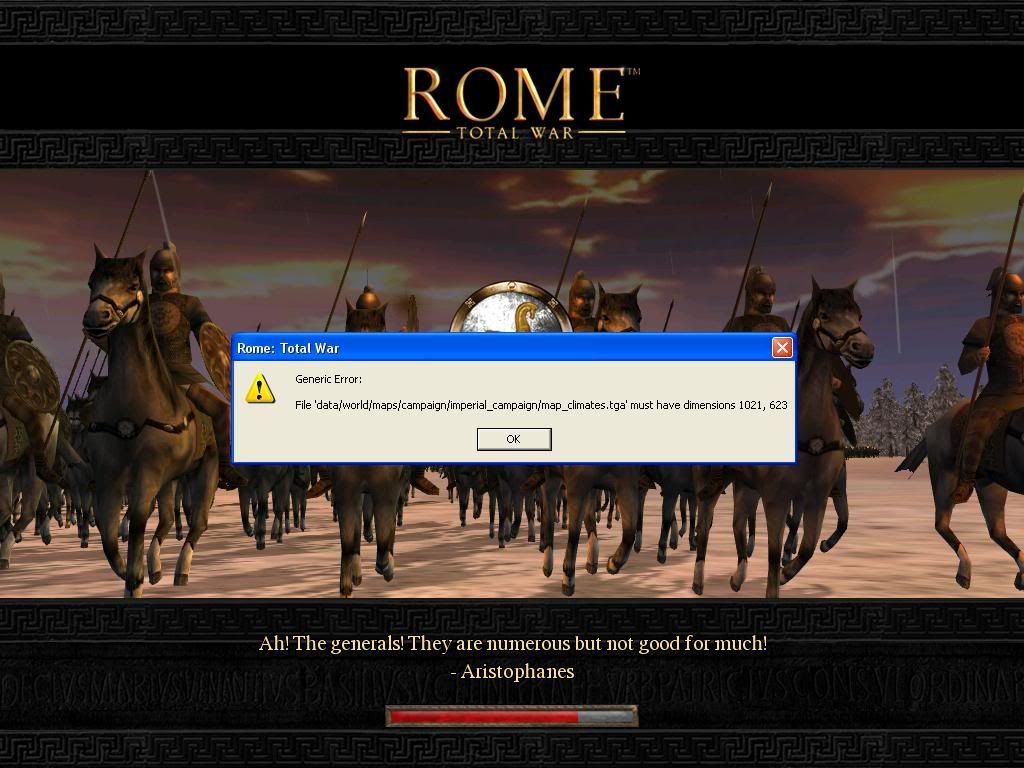The width and height of the screenshot is (1024, 768).
Task: Click the ROME Total War golden logo
Action: pyautogui.click(x=515, y=103)
